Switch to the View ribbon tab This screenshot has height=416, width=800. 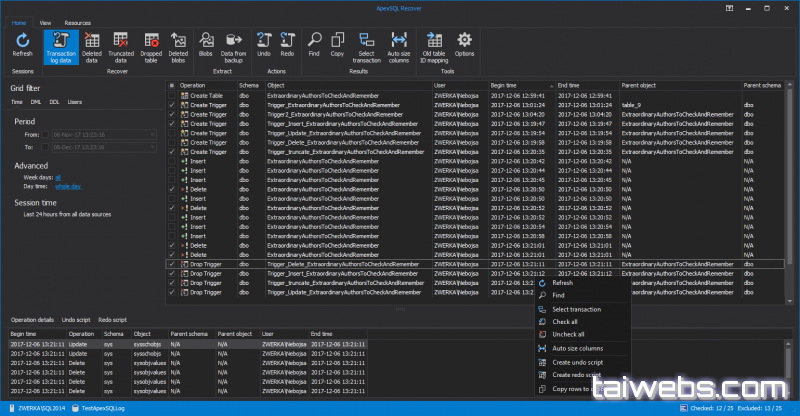click(x=47, y=21)
